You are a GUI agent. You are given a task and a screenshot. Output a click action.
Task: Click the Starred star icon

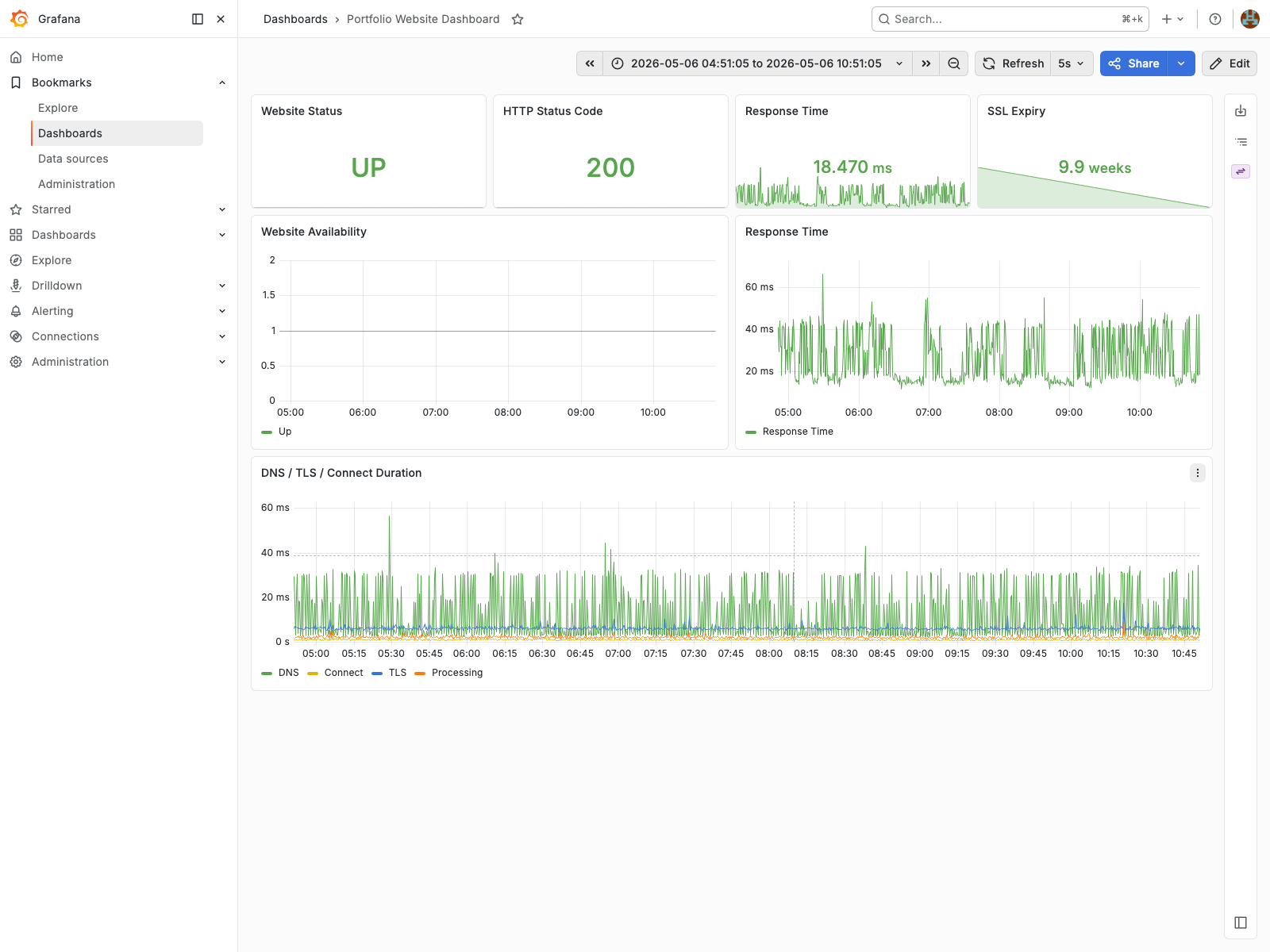tap(16, 209)
